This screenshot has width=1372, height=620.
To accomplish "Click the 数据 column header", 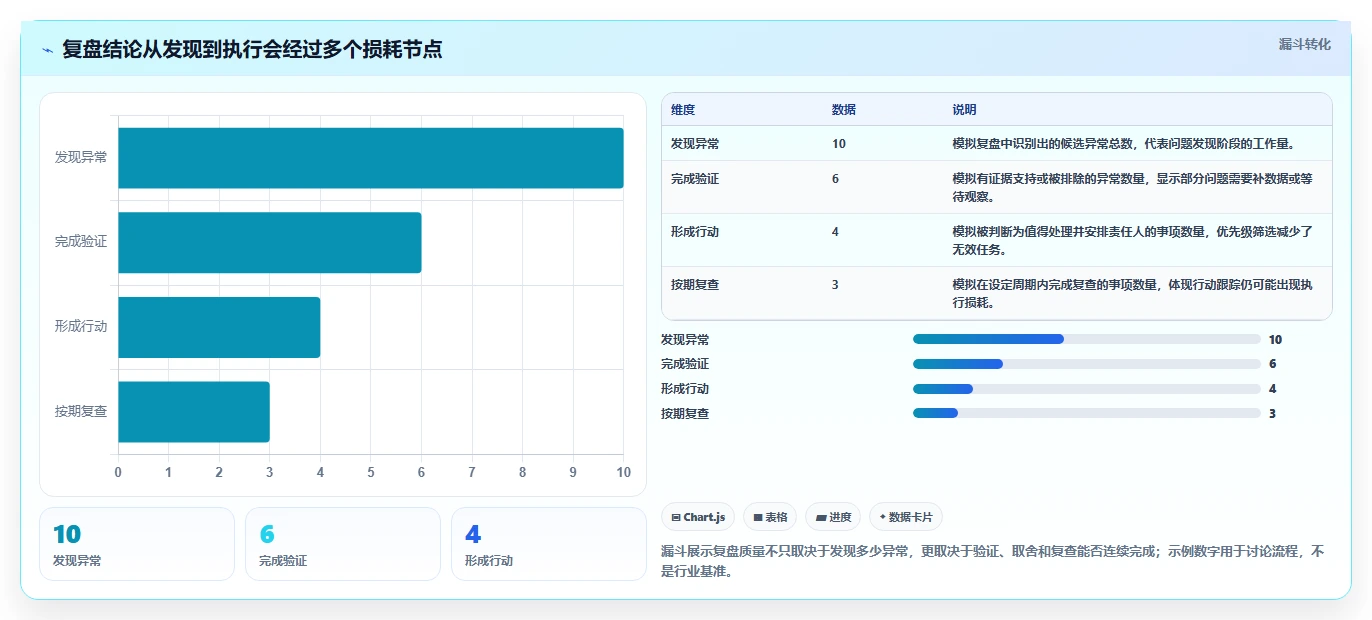I will point(844,109).
